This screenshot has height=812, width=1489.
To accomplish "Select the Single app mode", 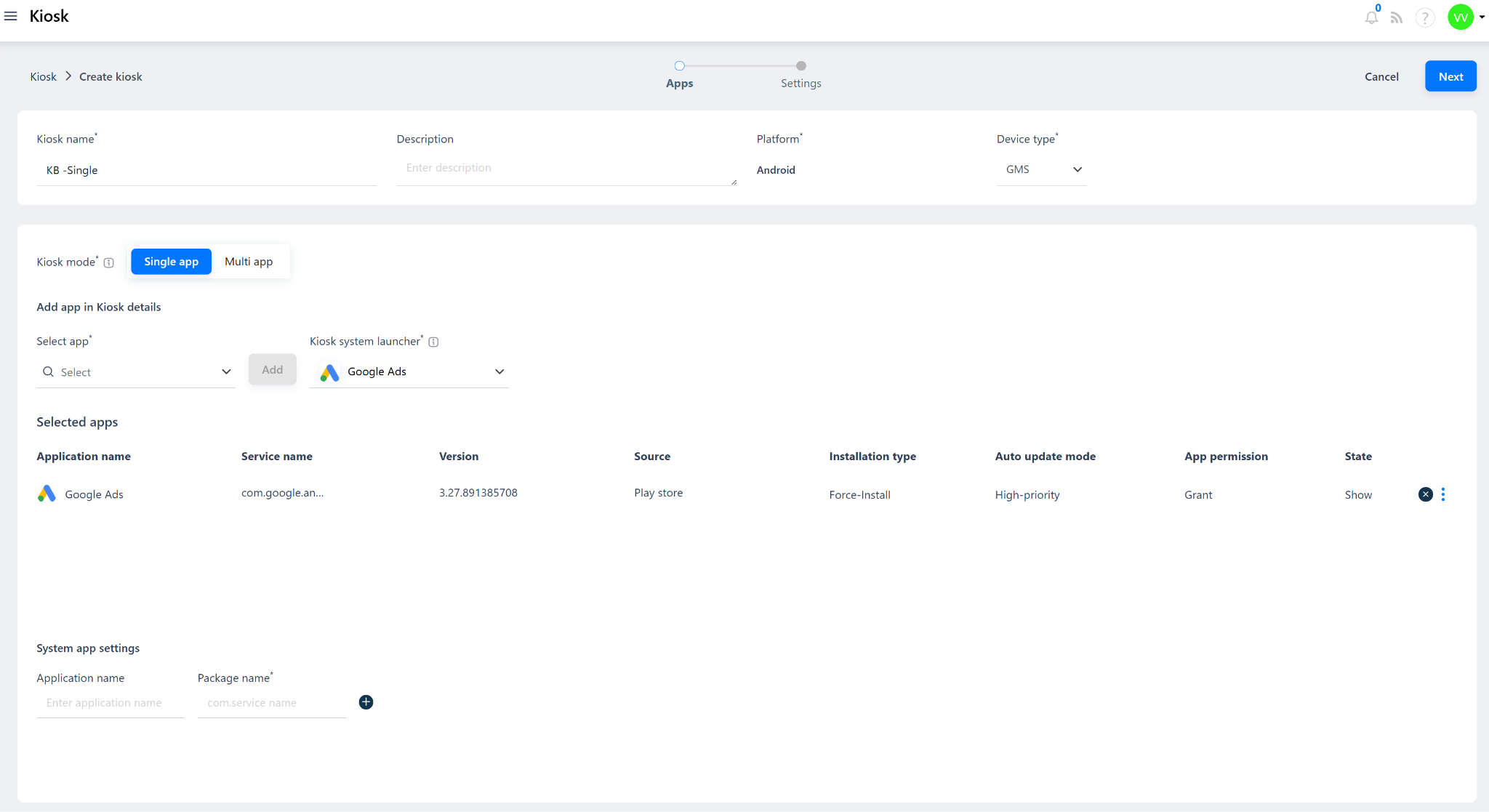I will (x=171, y=262).
